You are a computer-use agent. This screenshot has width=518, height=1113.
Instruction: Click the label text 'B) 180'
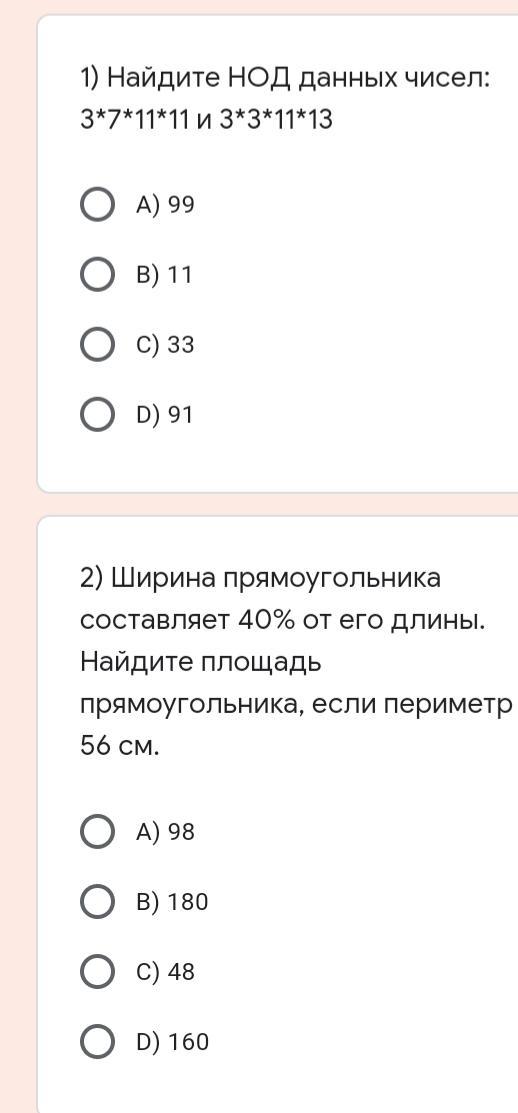[x=172, y=902]
